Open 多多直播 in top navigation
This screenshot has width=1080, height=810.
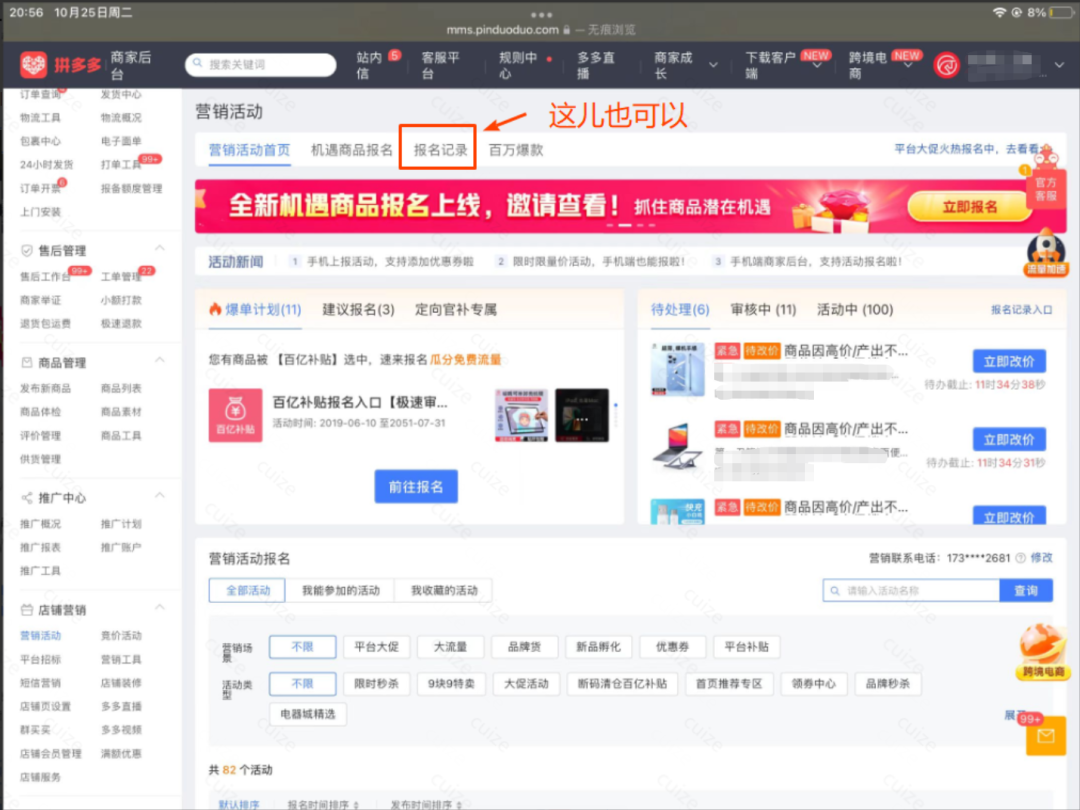tap(596, 65)
